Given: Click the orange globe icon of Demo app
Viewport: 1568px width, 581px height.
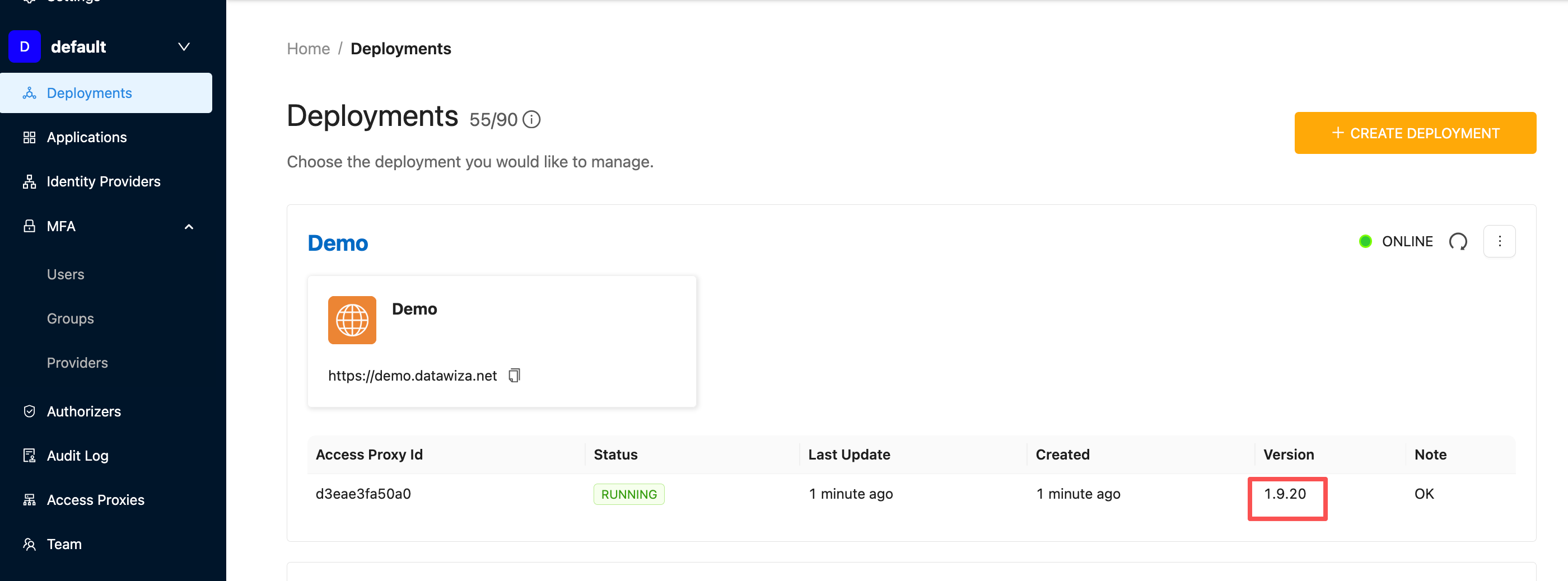Looking at the screenshot, I should 352,320.
